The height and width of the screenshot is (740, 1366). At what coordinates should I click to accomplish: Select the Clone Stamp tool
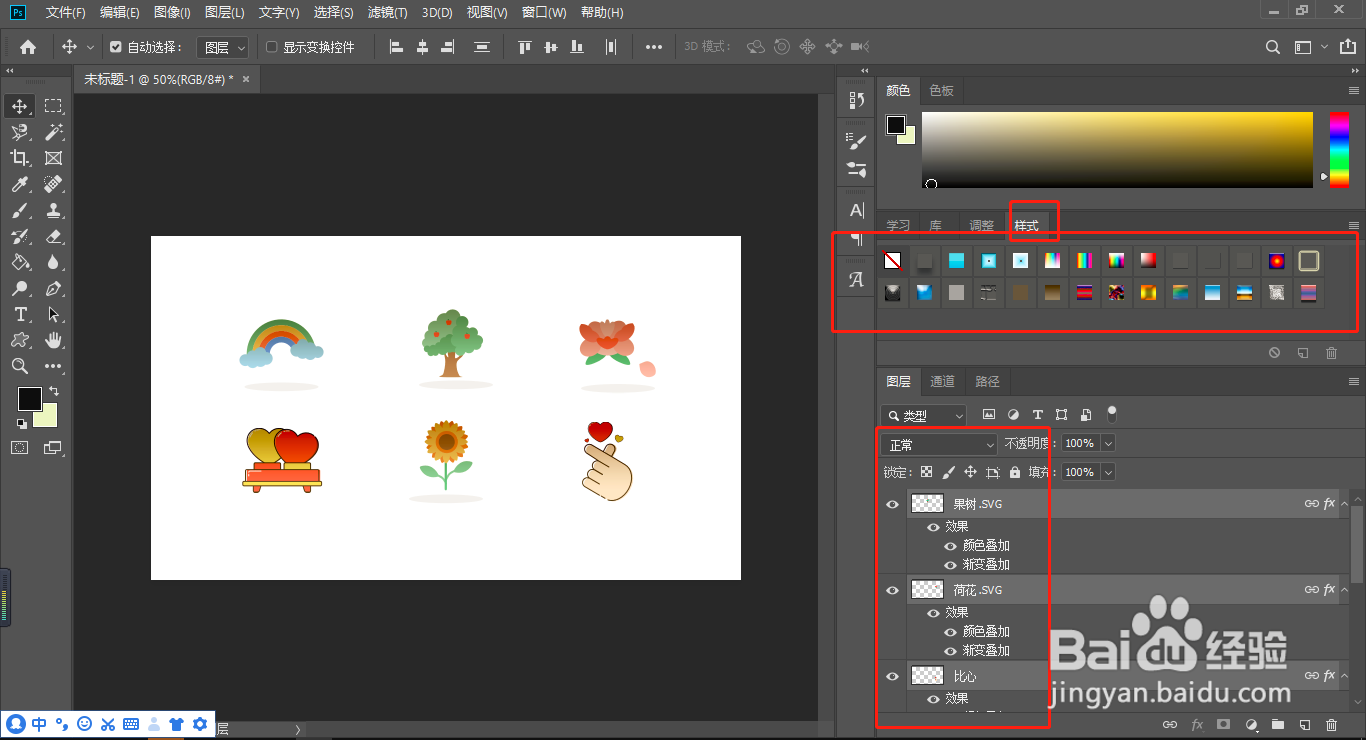click(x=53, y=210)
